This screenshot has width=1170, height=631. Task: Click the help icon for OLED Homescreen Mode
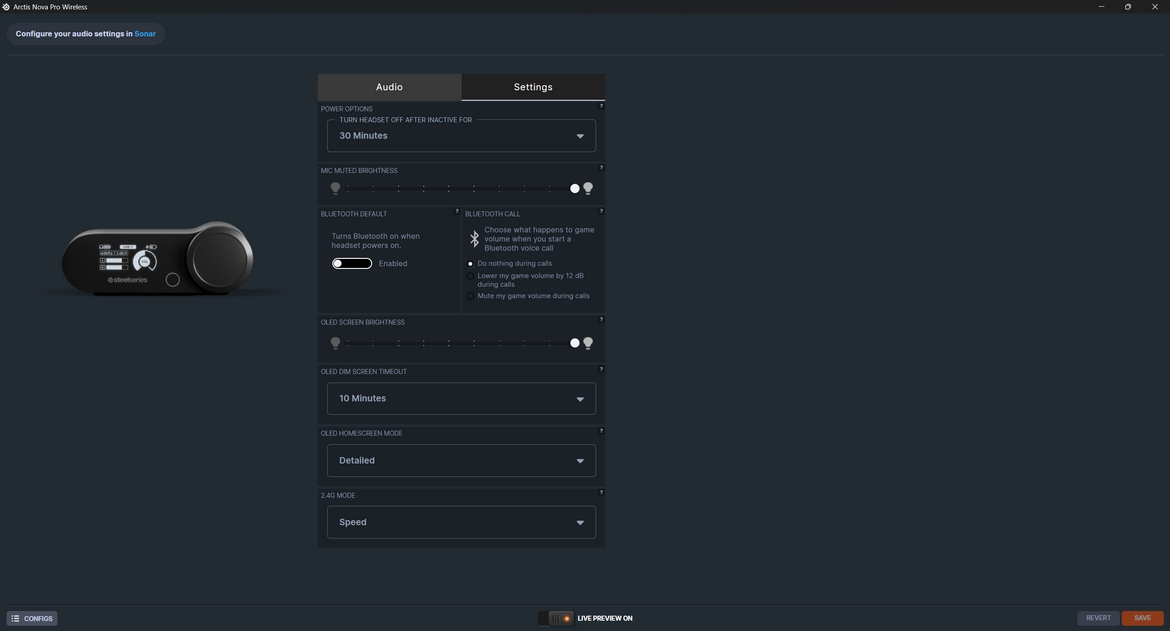pos(601,431)
